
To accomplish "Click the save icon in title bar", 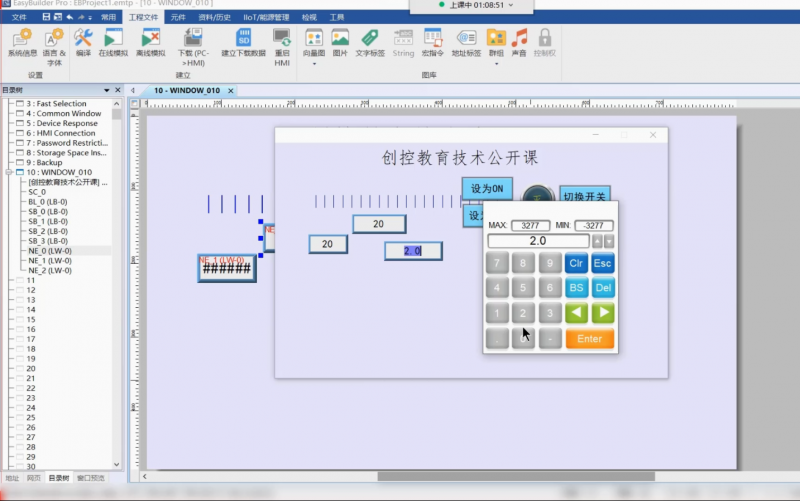I will tap(46, 17).
